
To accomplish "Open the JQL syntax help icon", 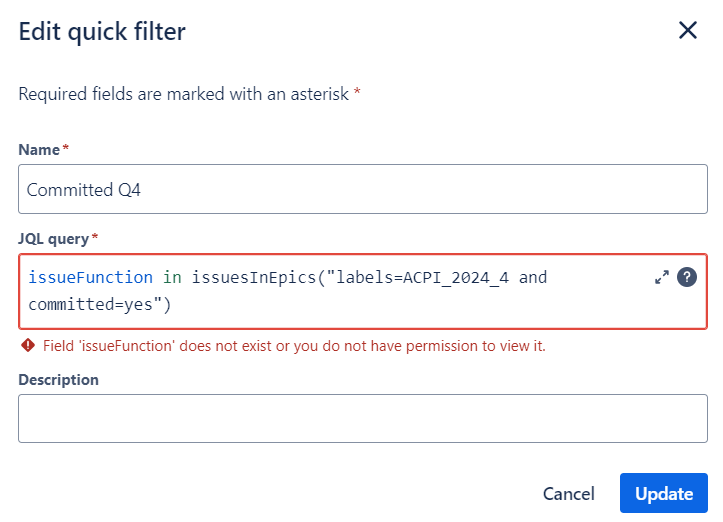I will (687, 277).
